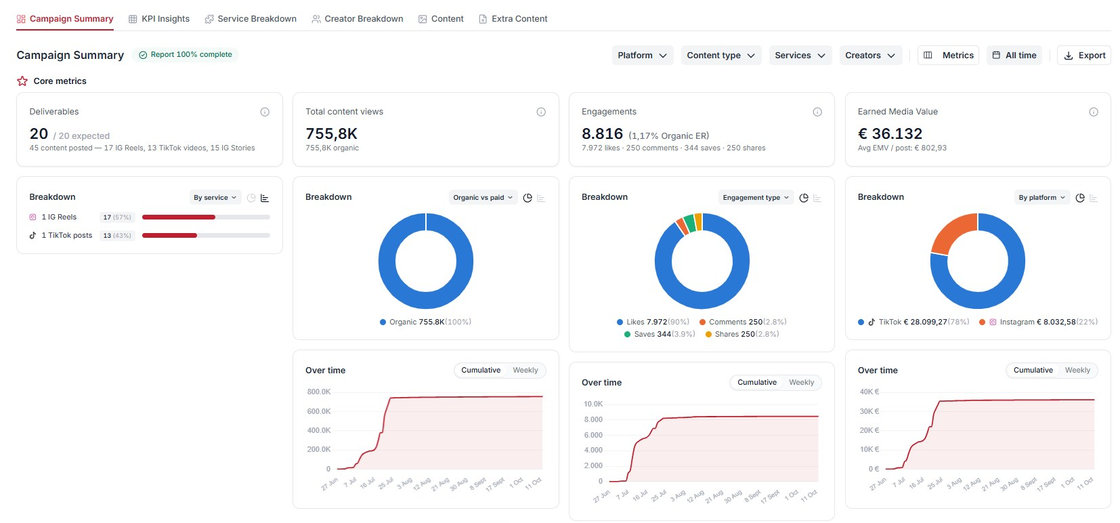Switch deliverables breakdown to bar list view

pyautogui.click(x=265, y=198)
